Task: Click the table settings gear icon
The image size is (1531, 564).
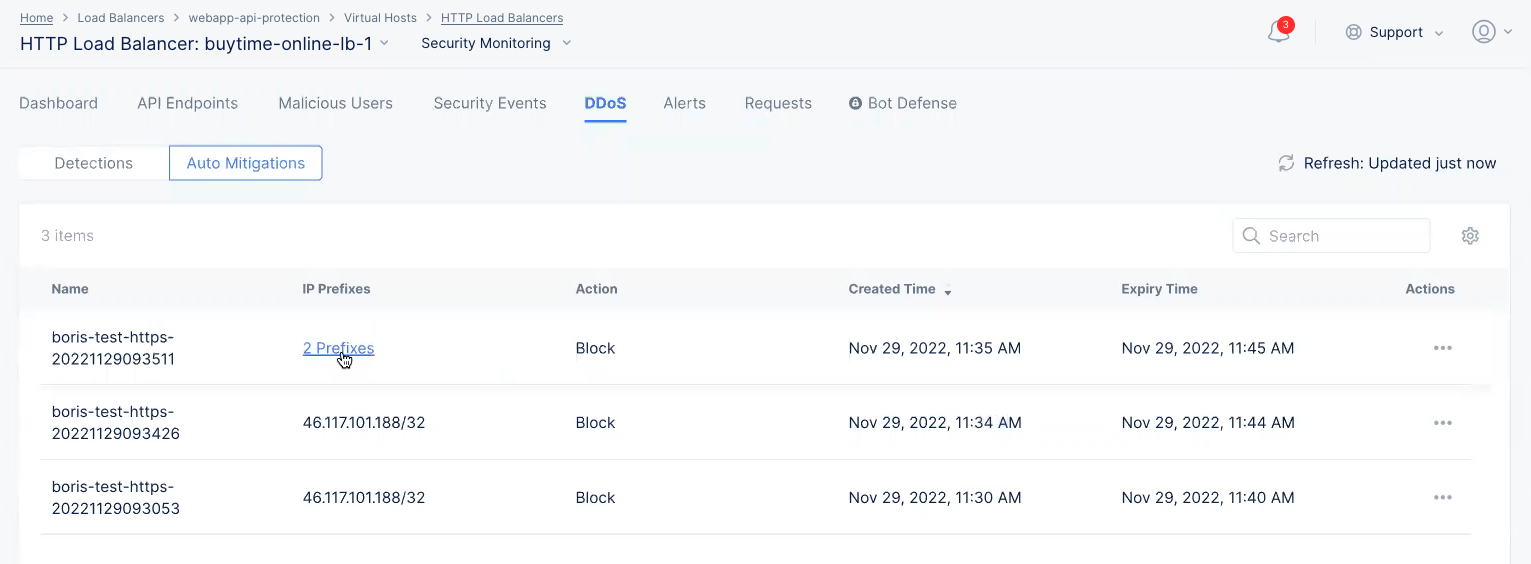Action: point(1469,236)
